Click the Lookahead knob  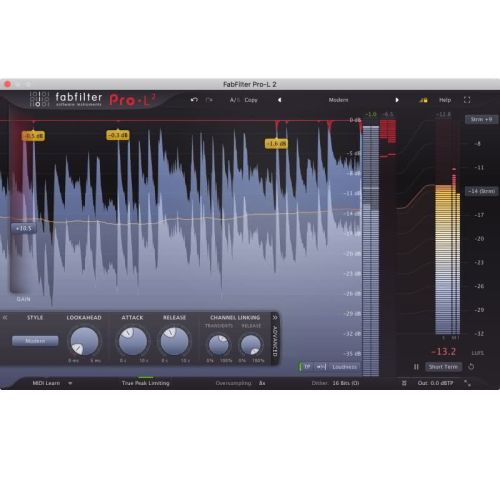click(84, 341)
